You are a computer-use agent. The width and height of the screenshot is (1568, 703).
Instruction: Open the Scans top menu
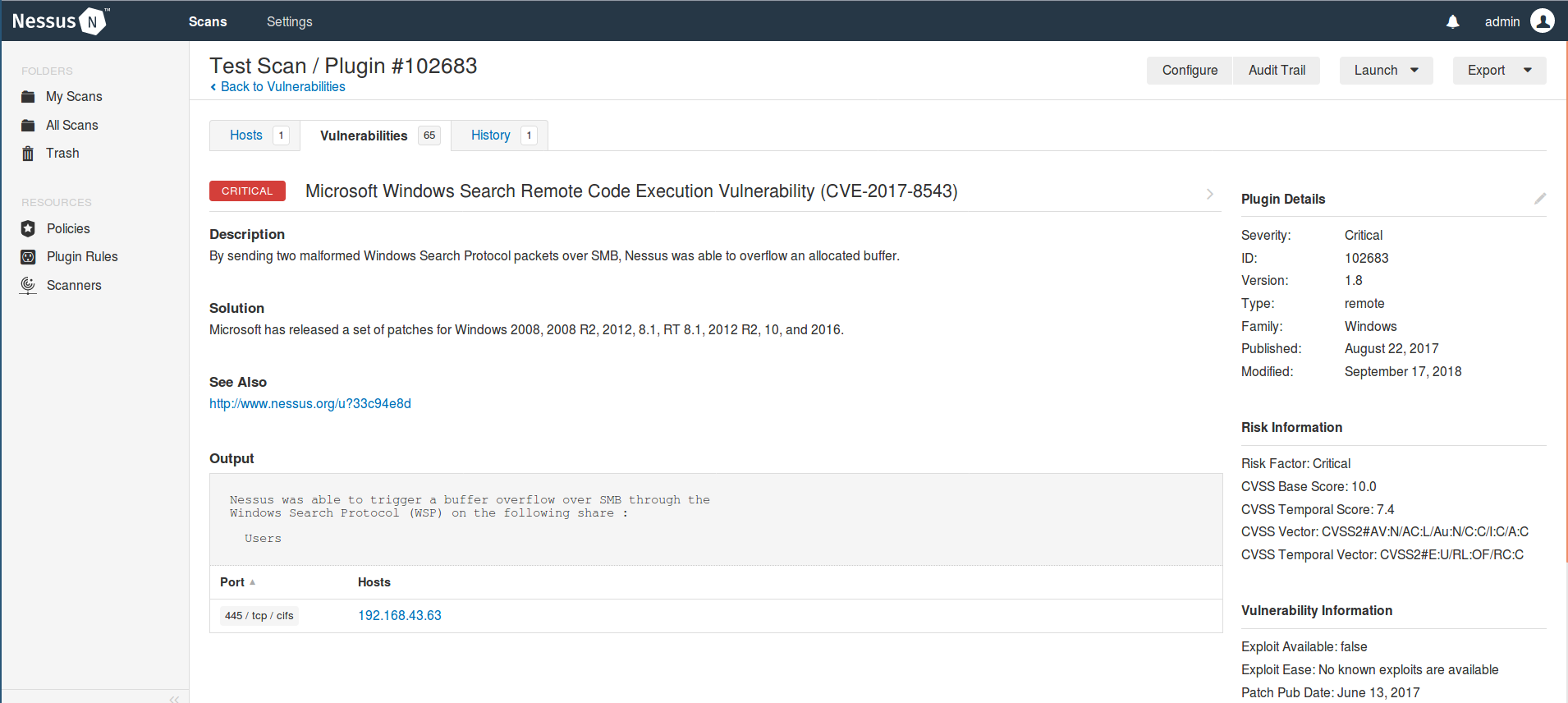tap(208, 21)
